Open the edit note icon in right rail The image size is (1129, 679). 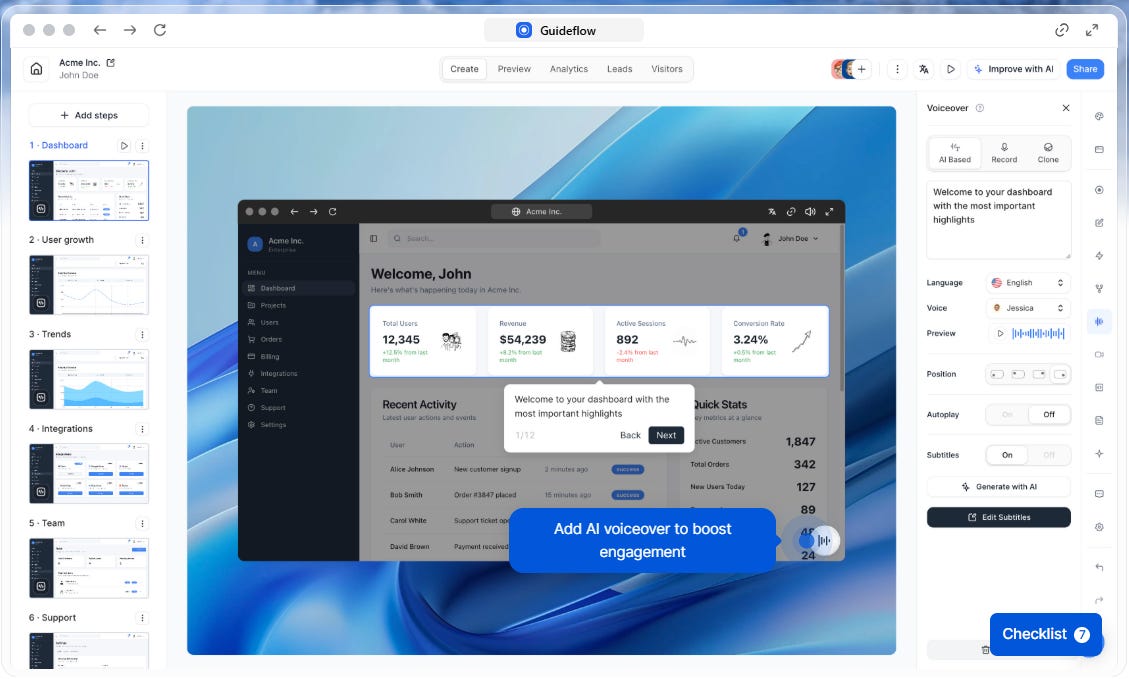[x=1099, y=223]
